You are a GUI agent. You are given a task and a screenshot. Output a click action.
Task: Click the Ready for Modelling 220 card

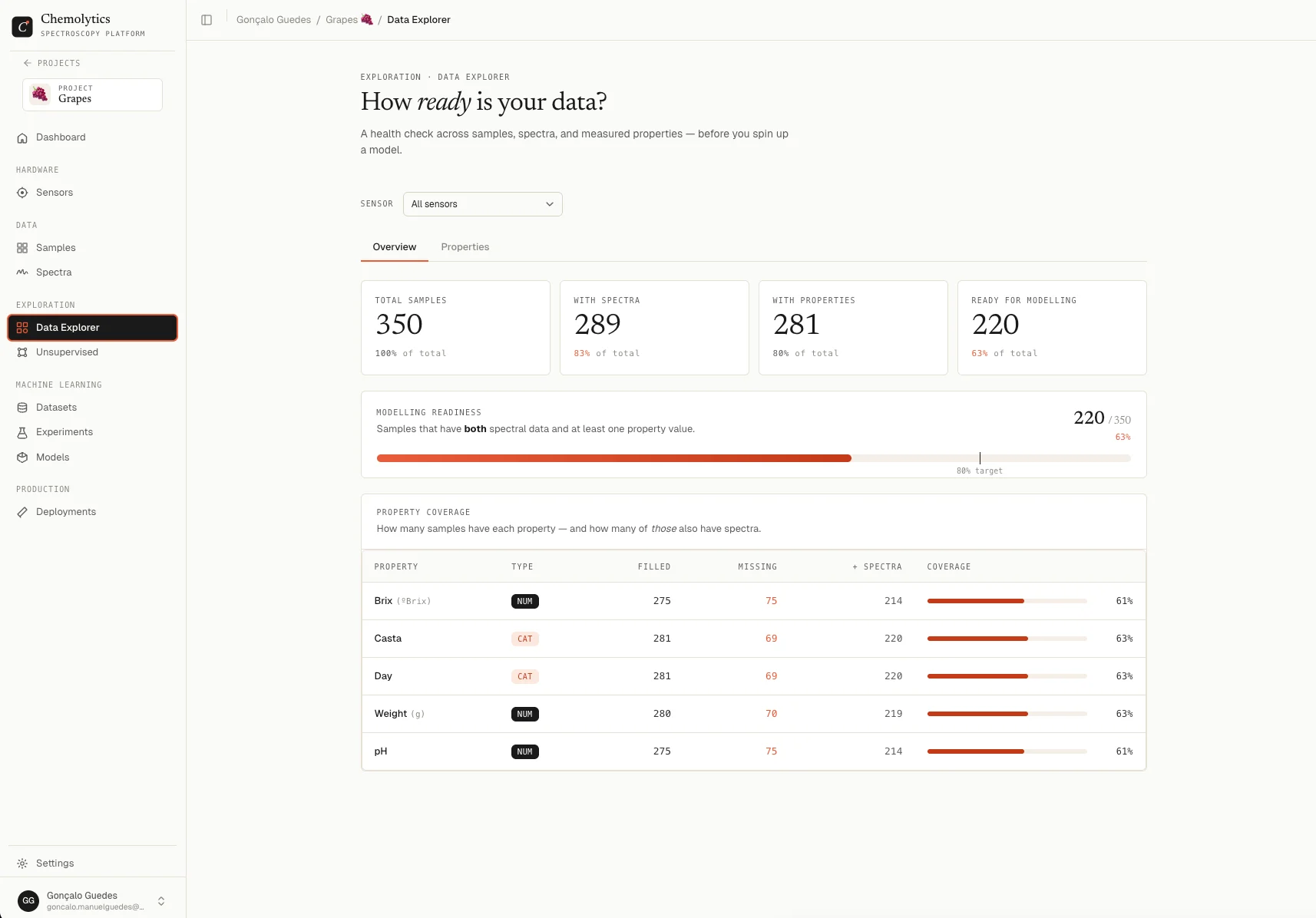1052,328
